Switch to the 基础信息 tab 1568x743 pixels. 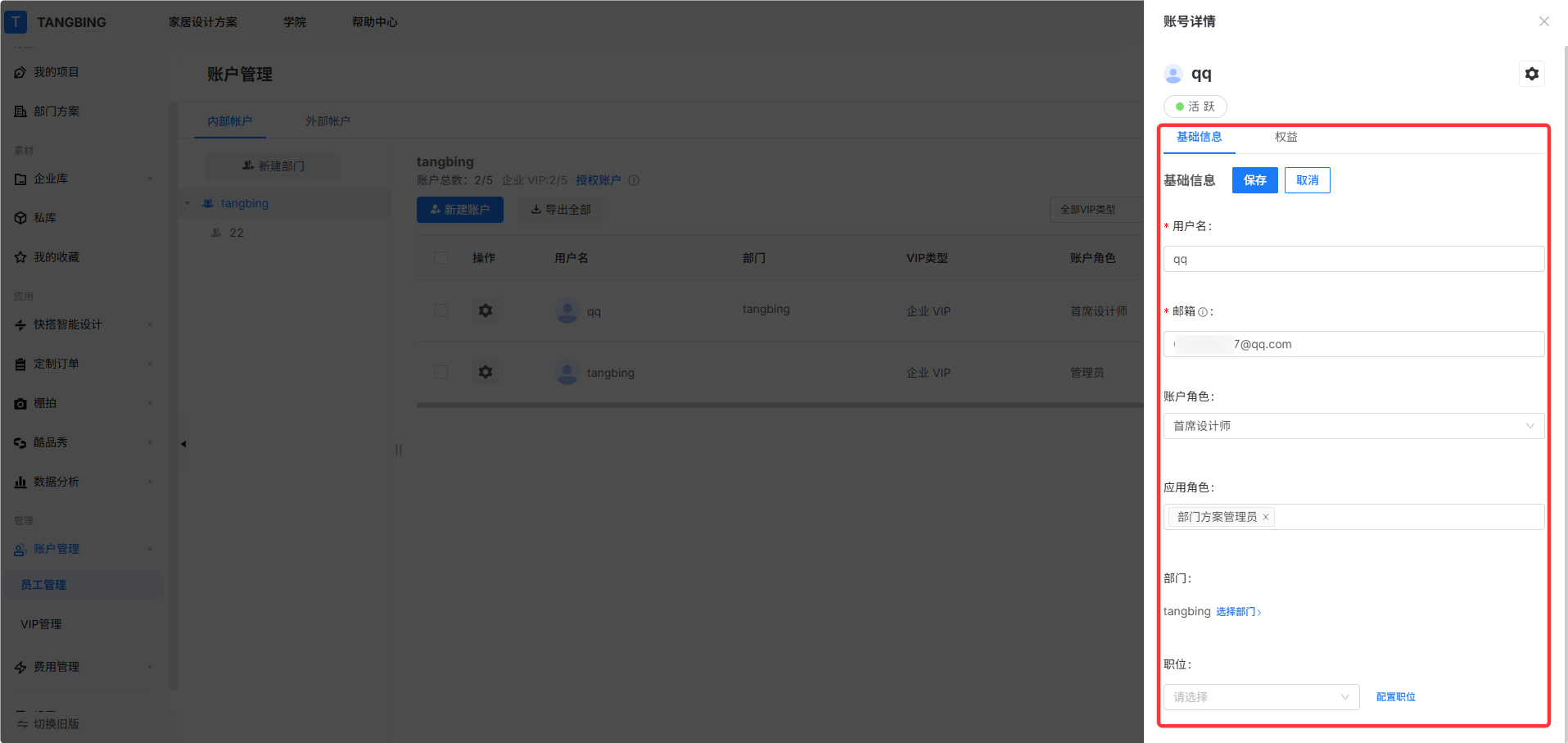point(1199,137)
